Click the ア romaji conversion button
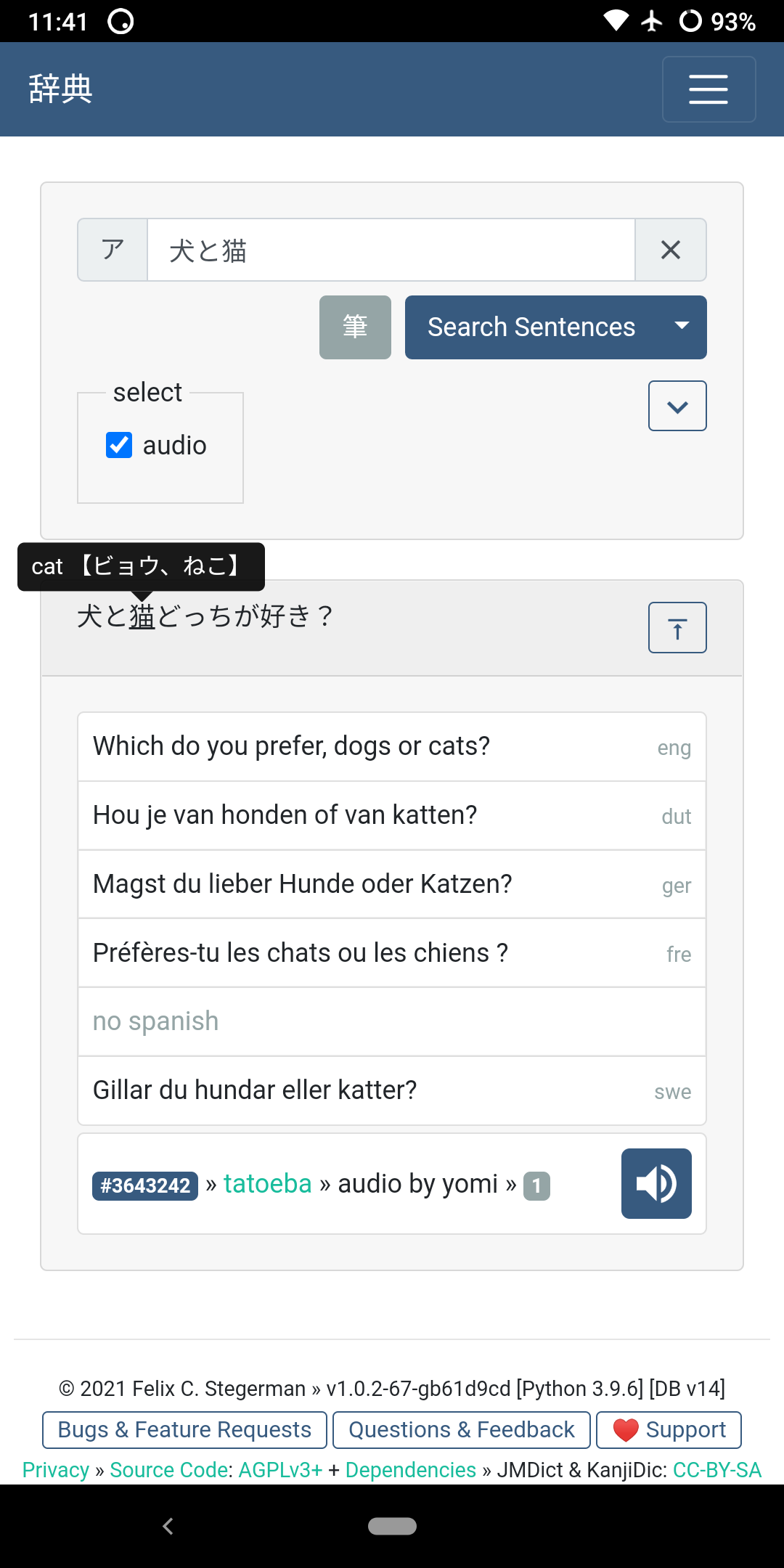The image size is (784, 1568). pos(113,250)
